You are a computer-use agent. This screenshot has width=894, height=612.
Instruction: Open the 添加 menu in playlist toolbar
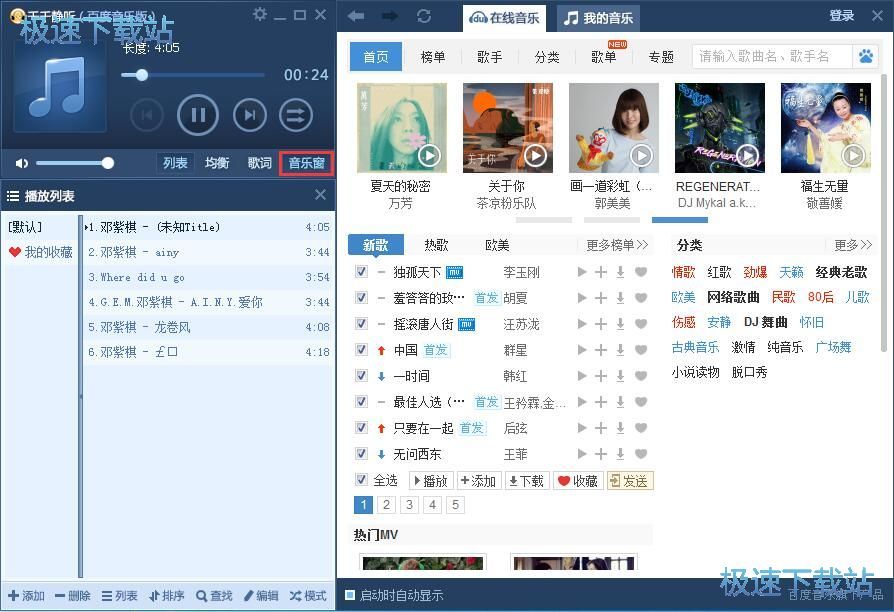click(x=27, y=596)
